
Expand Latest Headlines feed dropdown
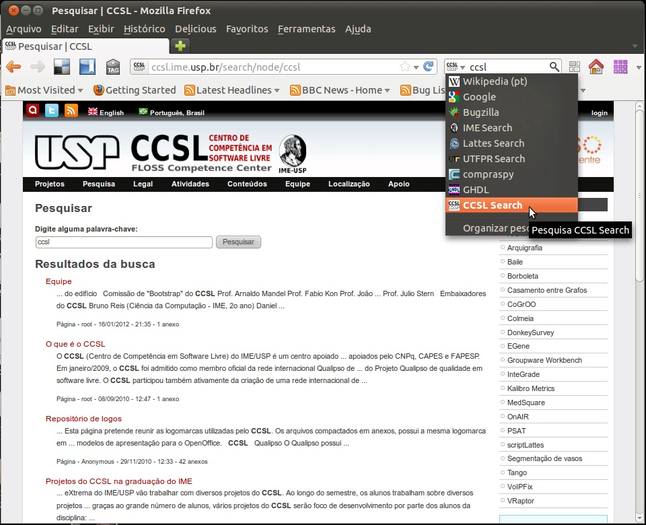pos(232,90)
